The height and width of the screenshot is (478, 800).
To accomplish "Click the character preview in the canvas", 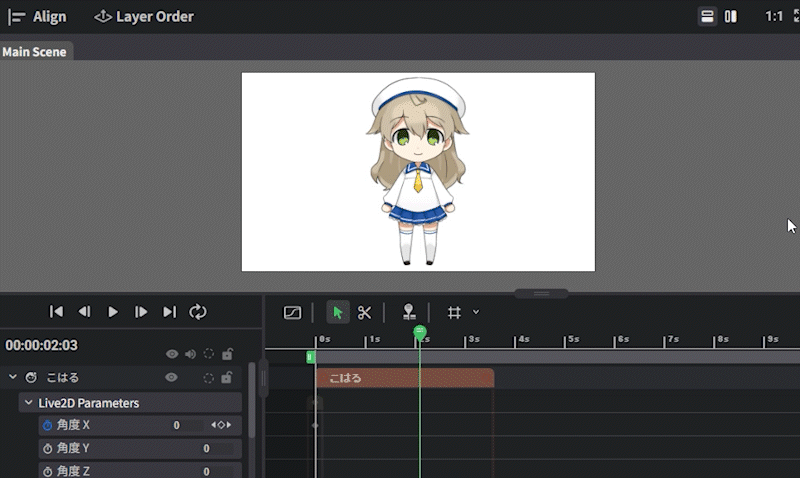I will point(418,171).
